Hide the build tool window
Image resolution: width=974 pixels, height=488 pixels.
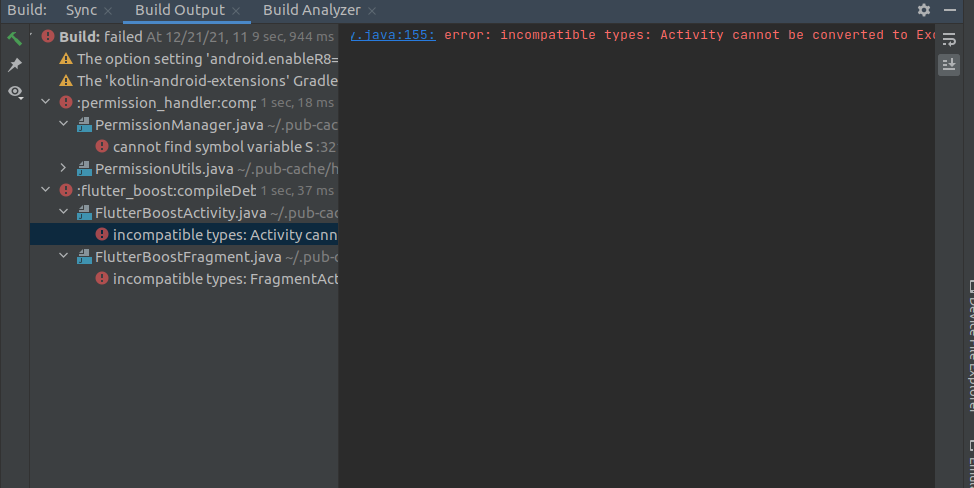pos(950,10)
